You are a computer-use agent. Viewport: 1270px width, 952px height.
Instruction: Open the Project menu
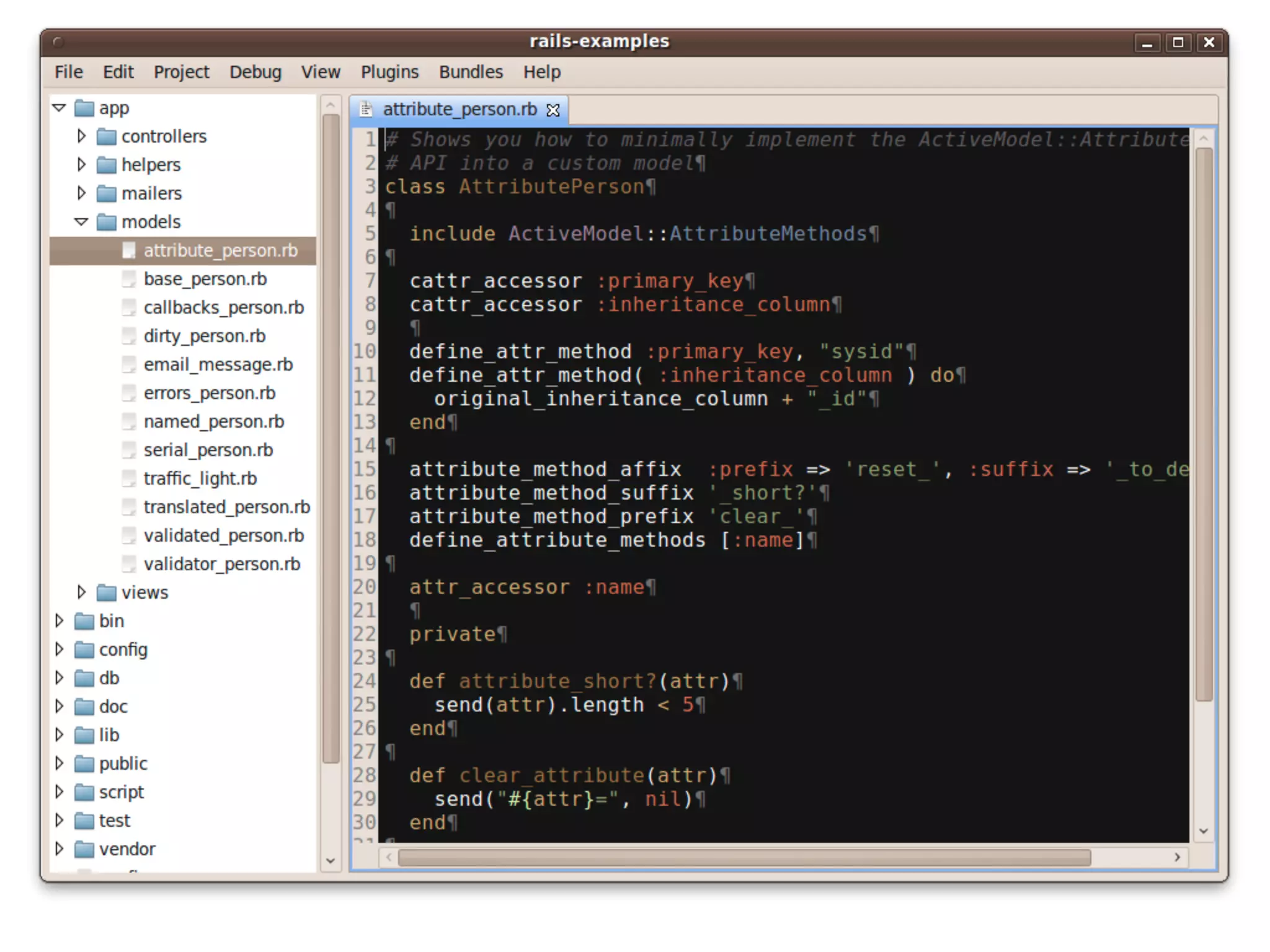(182, 72)
